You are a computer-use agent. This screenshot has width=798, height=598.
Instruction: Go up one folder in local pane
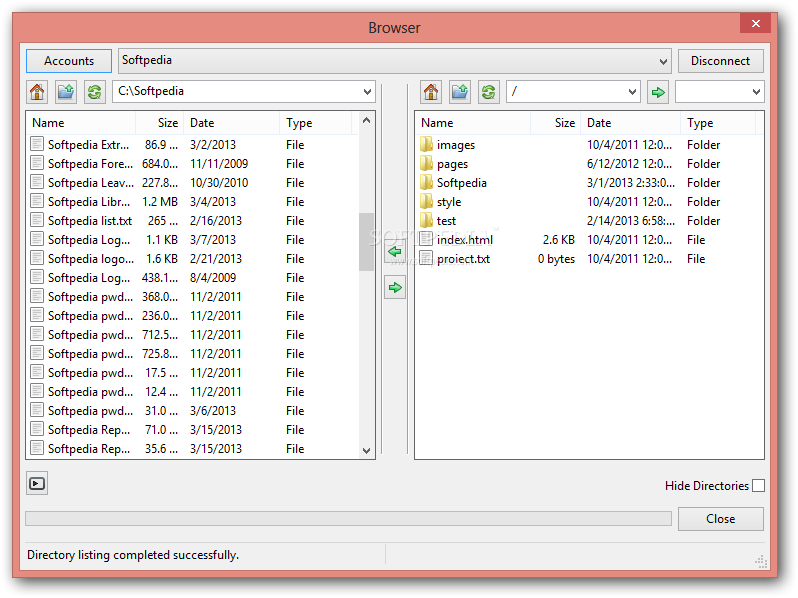(66, 92)
